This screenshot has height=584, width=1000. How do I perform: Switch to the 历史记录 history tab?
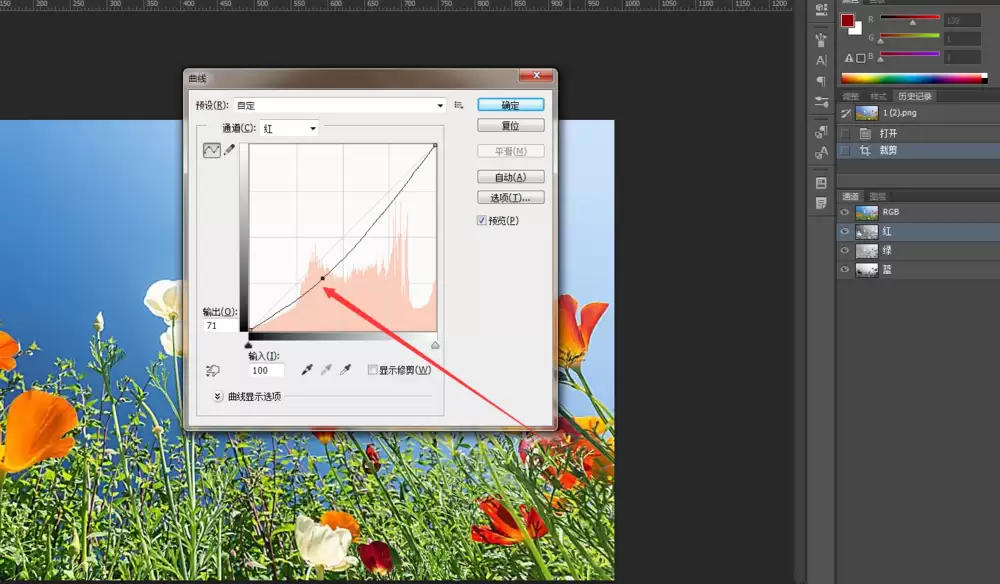point(915,96)
